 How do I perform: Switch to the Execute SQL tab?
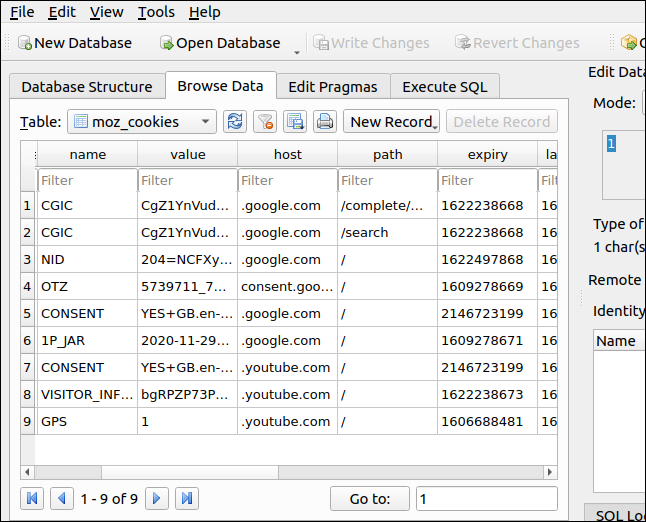point(444,87)
